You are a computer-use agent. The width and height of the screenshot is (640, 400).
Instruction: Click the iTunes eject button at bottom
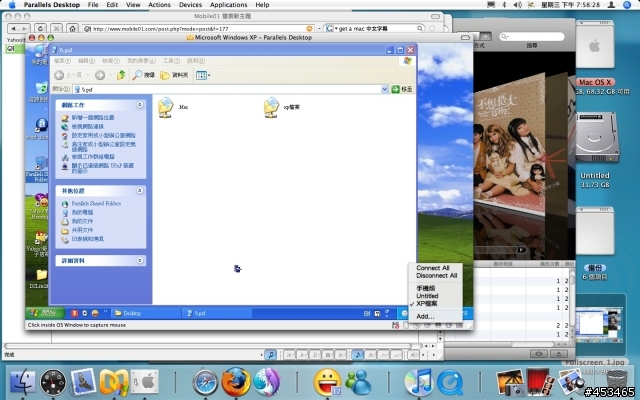559,354
